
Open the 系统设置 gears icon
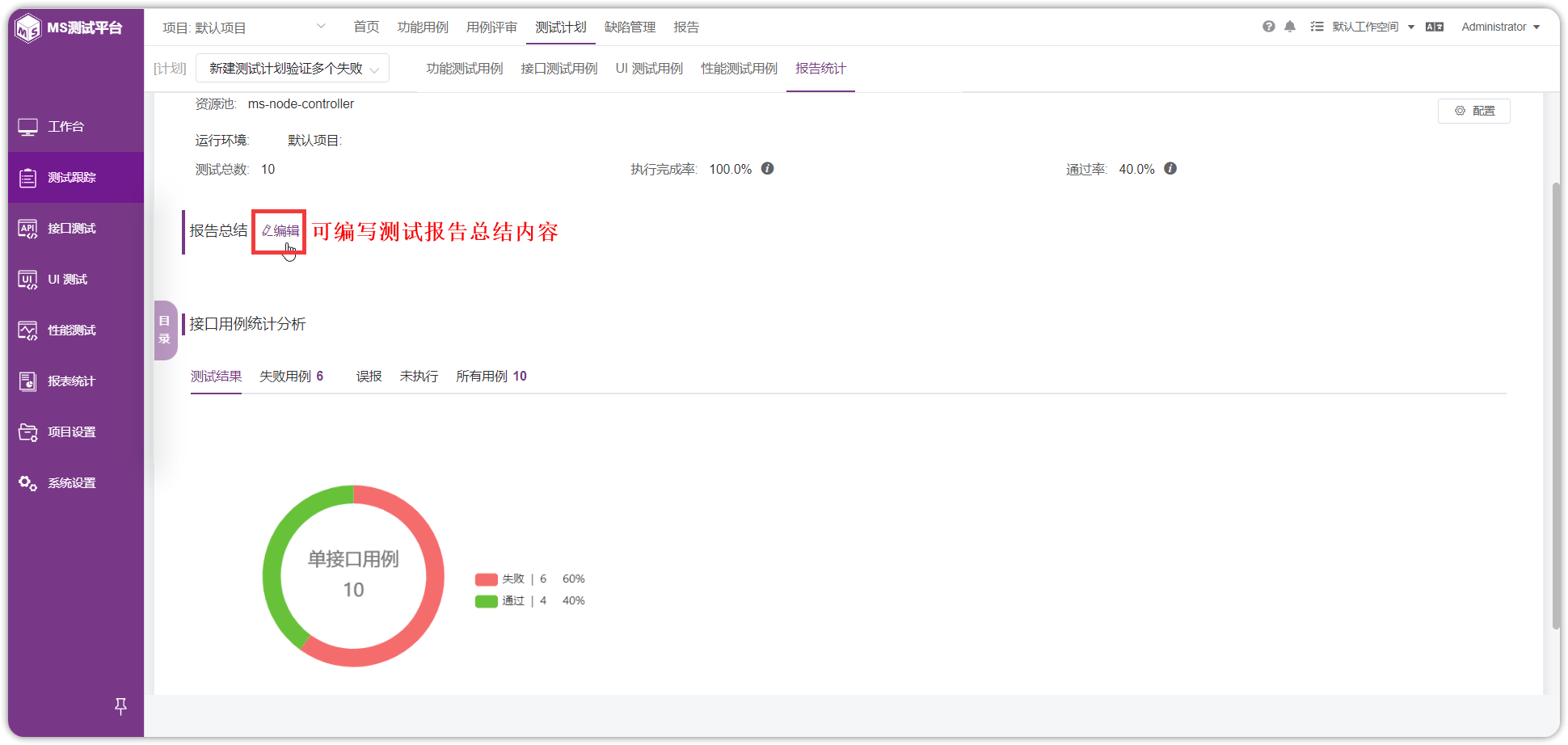click(28, 483)
